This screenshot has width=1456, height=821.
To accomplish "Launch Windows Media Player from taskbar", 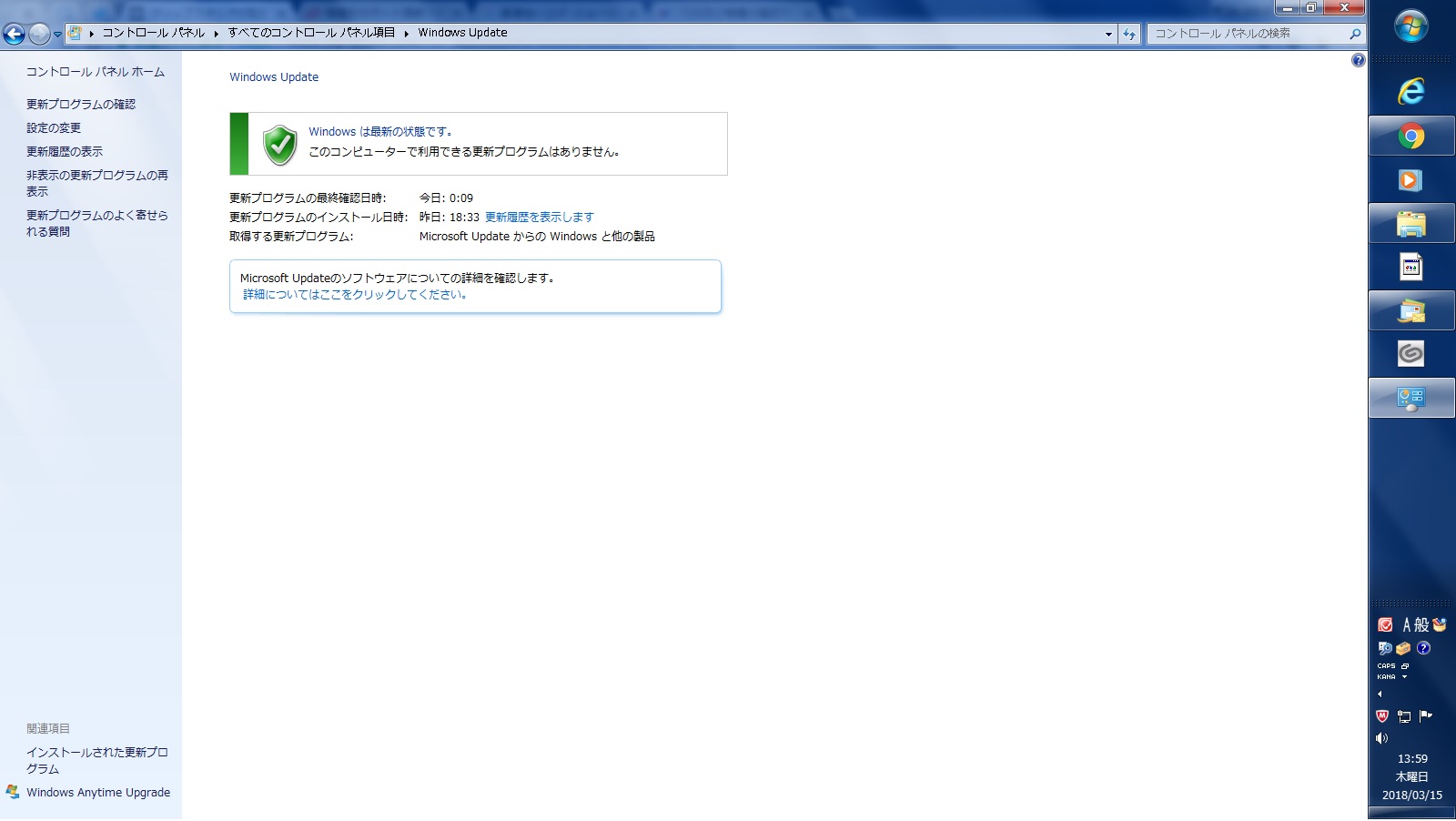I will pyautogui.click(x=1411, y=180).
